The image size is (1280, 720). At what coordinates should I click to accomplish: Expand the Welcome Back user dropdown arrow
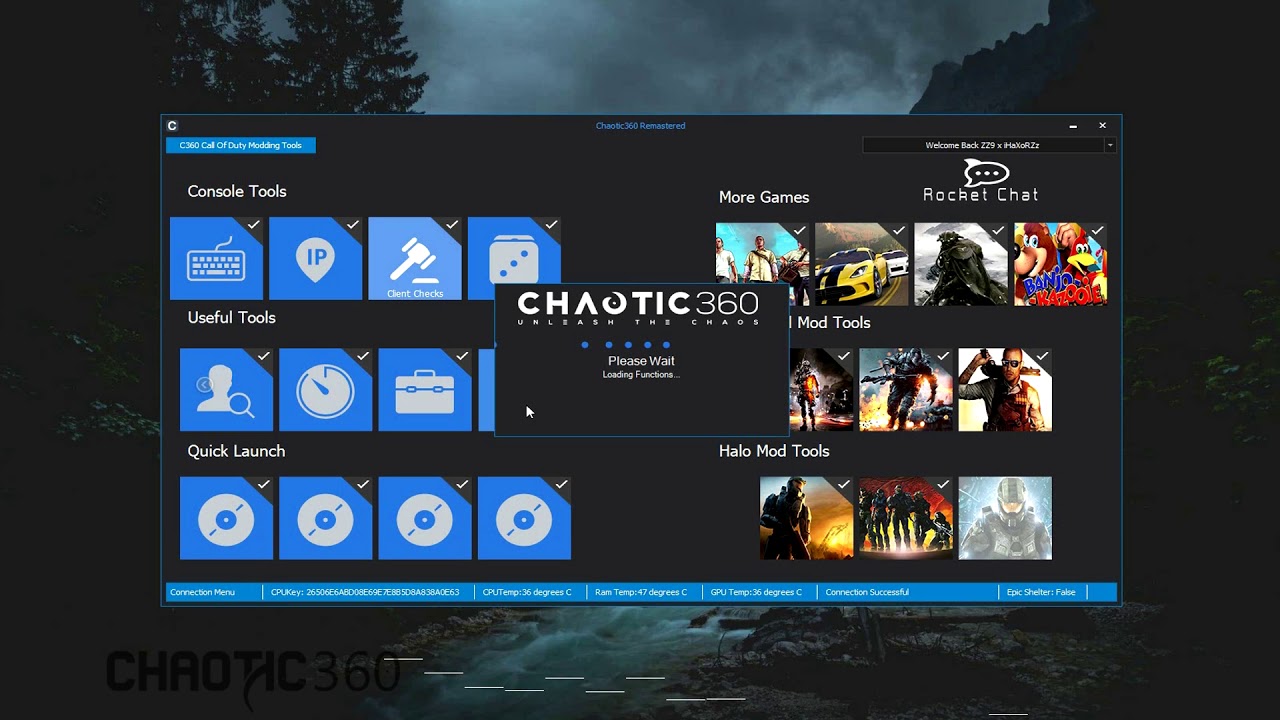pos(1110,145)
